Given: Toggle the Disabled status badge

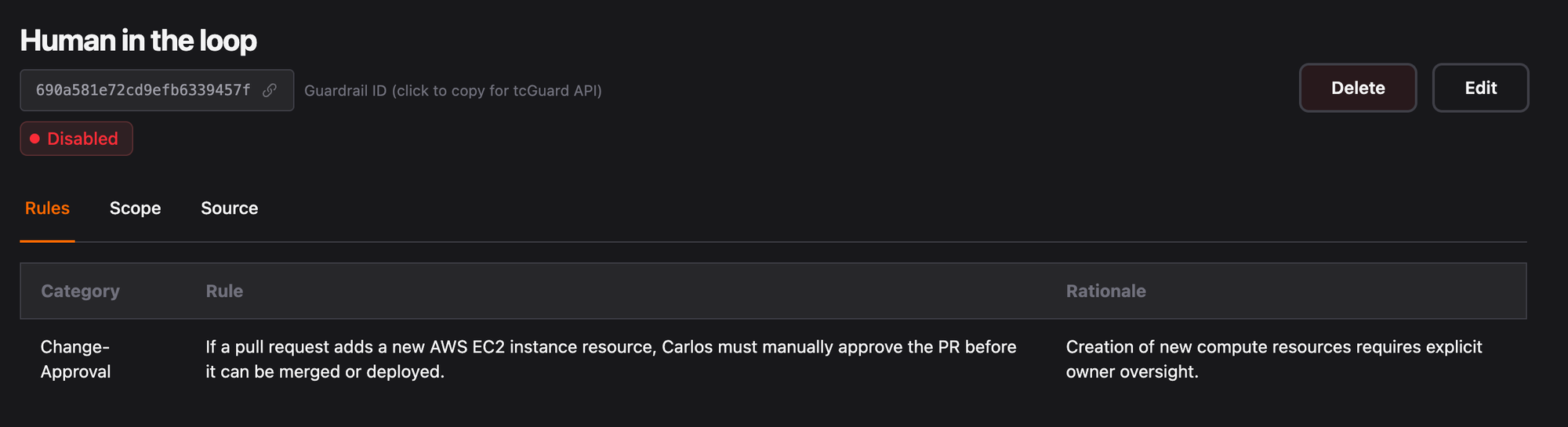Looking at the screenshot, I should point(77,139).
